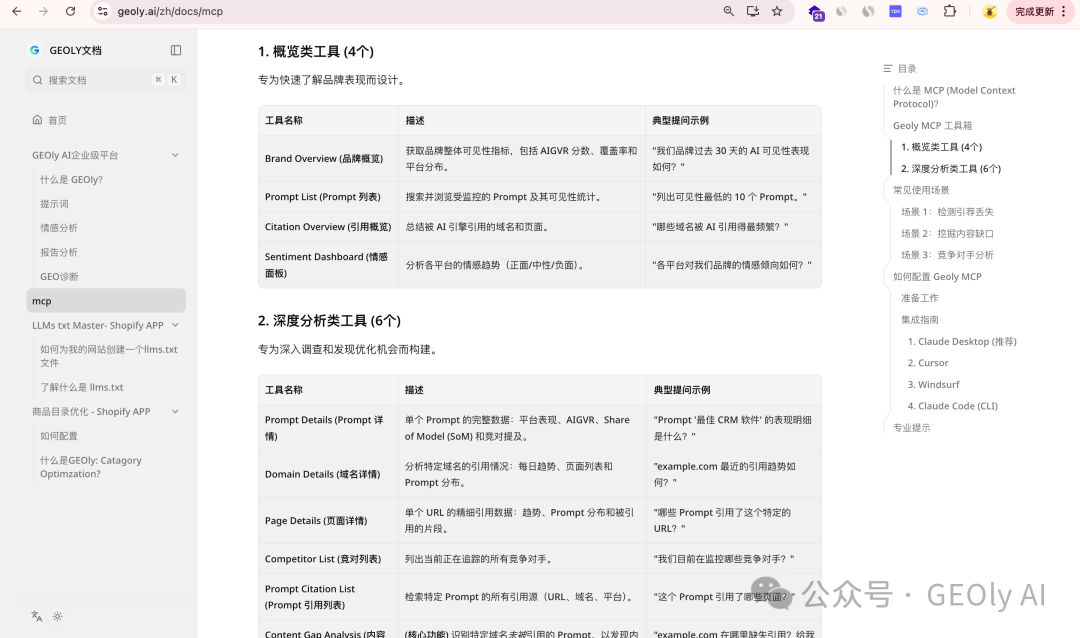Jump to 什么是 MCP (Model Context Protocol)? in TOC
The height and width of the screenshot is (638, 1080).
point(954,97)
